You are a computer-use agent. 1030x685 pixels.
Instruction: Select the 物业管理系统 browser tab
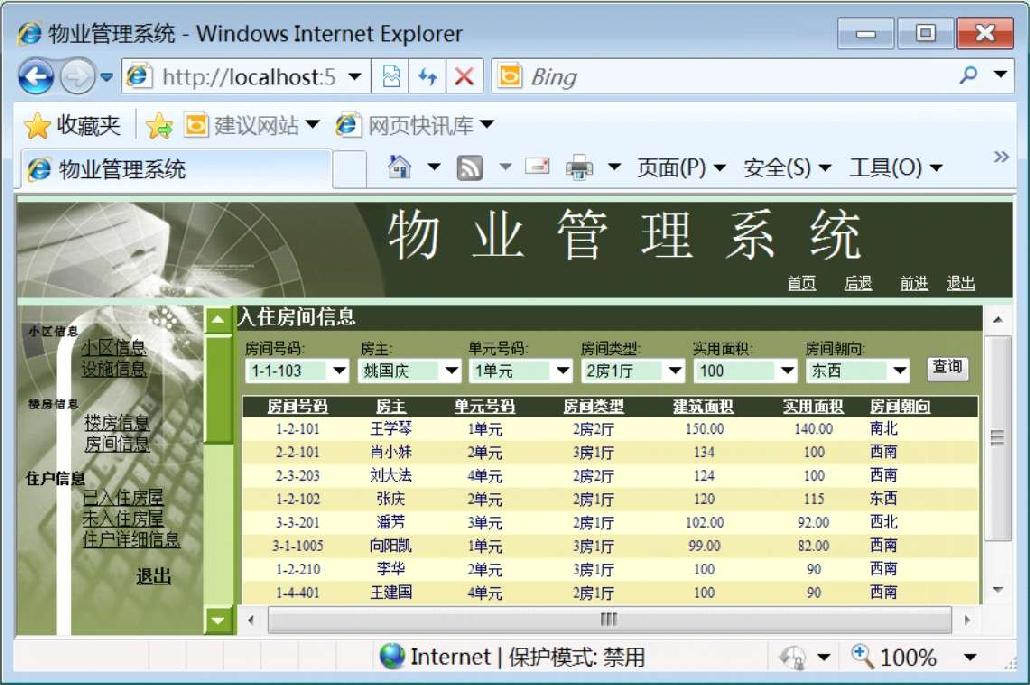pos(174,169)
